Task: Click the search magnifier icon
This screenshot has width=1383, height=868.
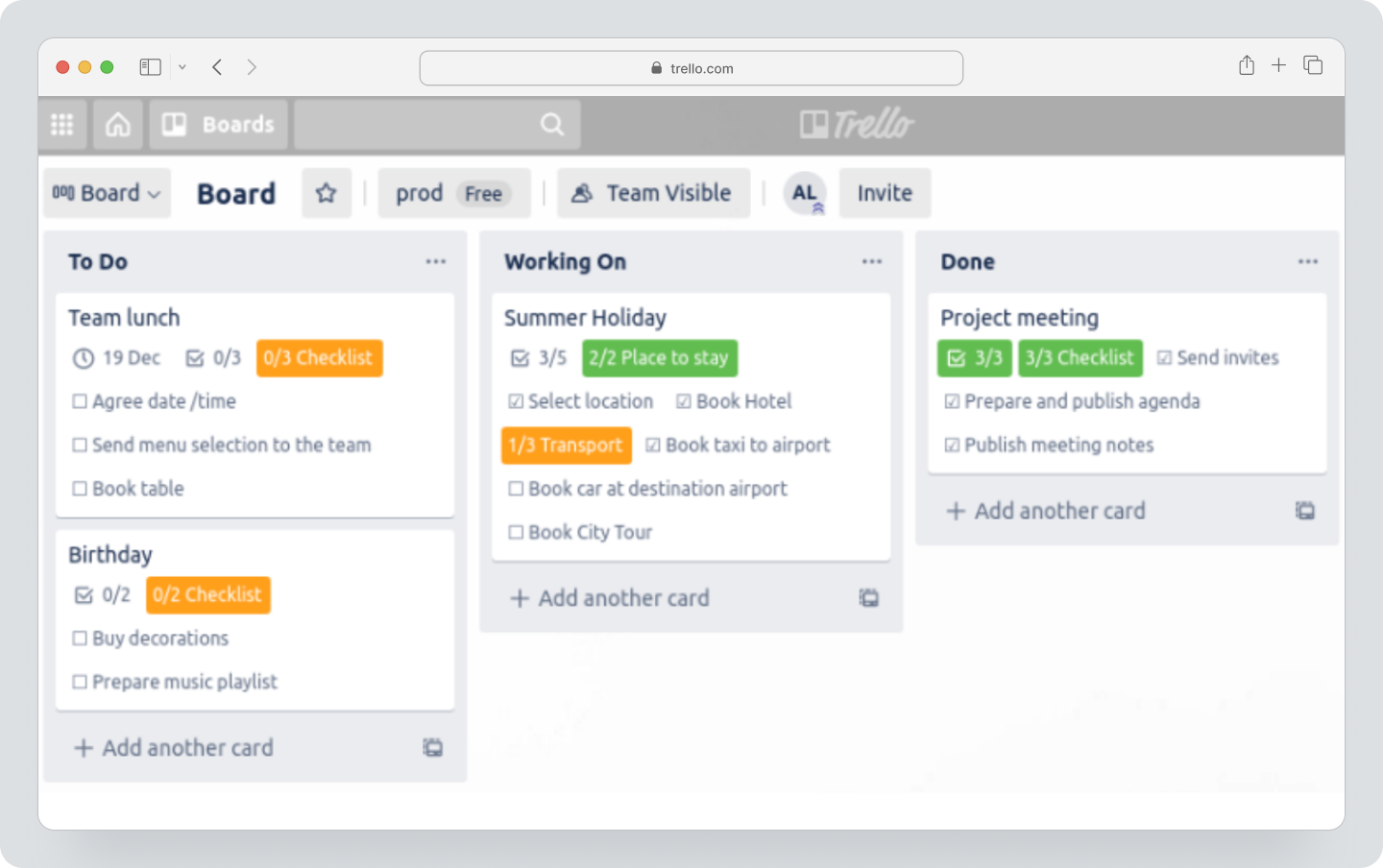Action: coord(552,125)
